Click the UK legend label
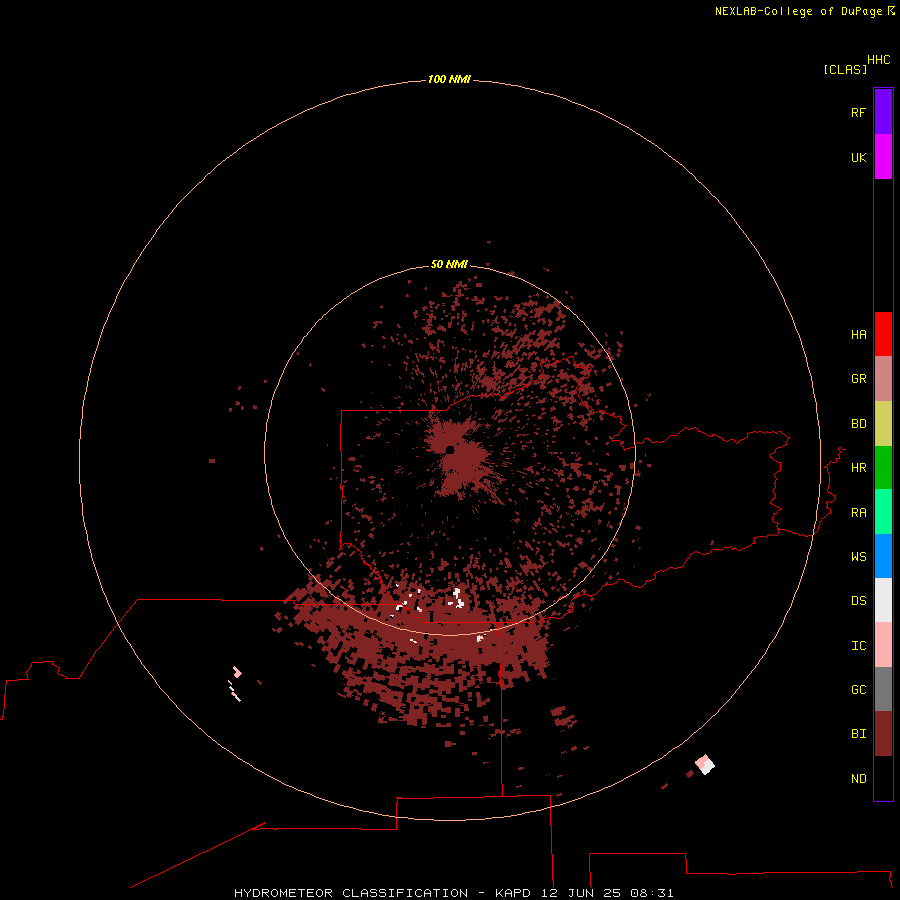Screen dimensions: 900x900 tap(858, 157)
